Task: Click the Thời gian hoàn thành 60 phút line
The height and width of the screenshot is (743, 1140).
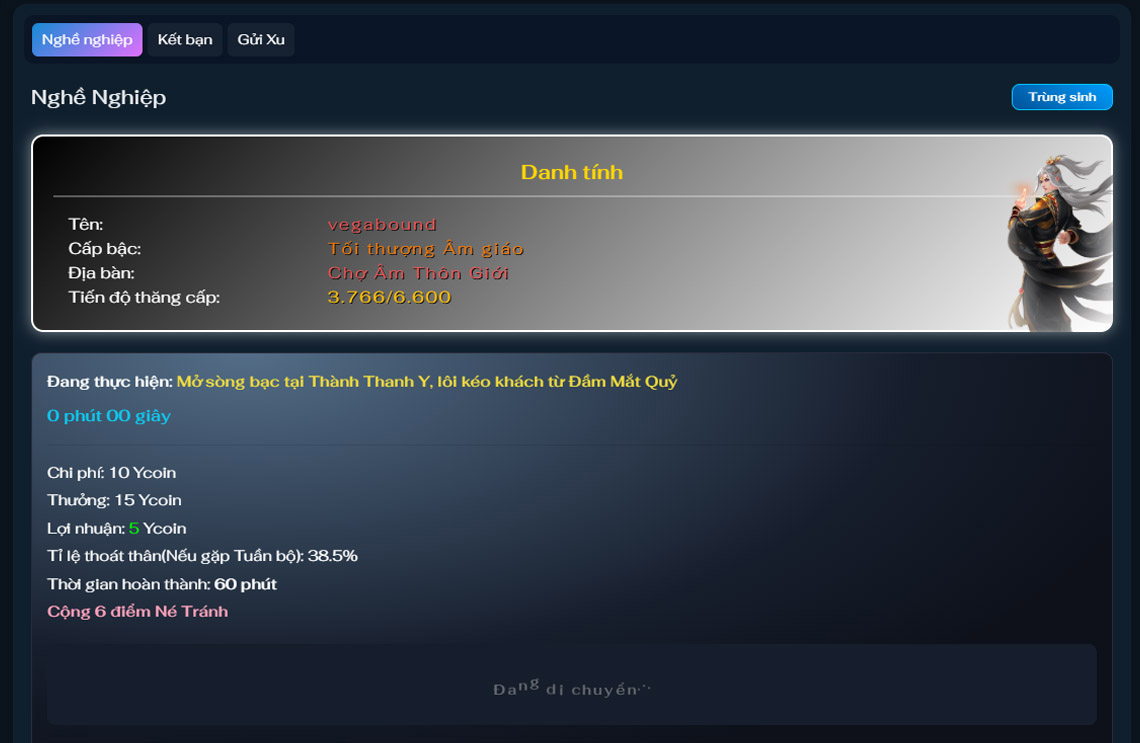Action: pos(162,584)
